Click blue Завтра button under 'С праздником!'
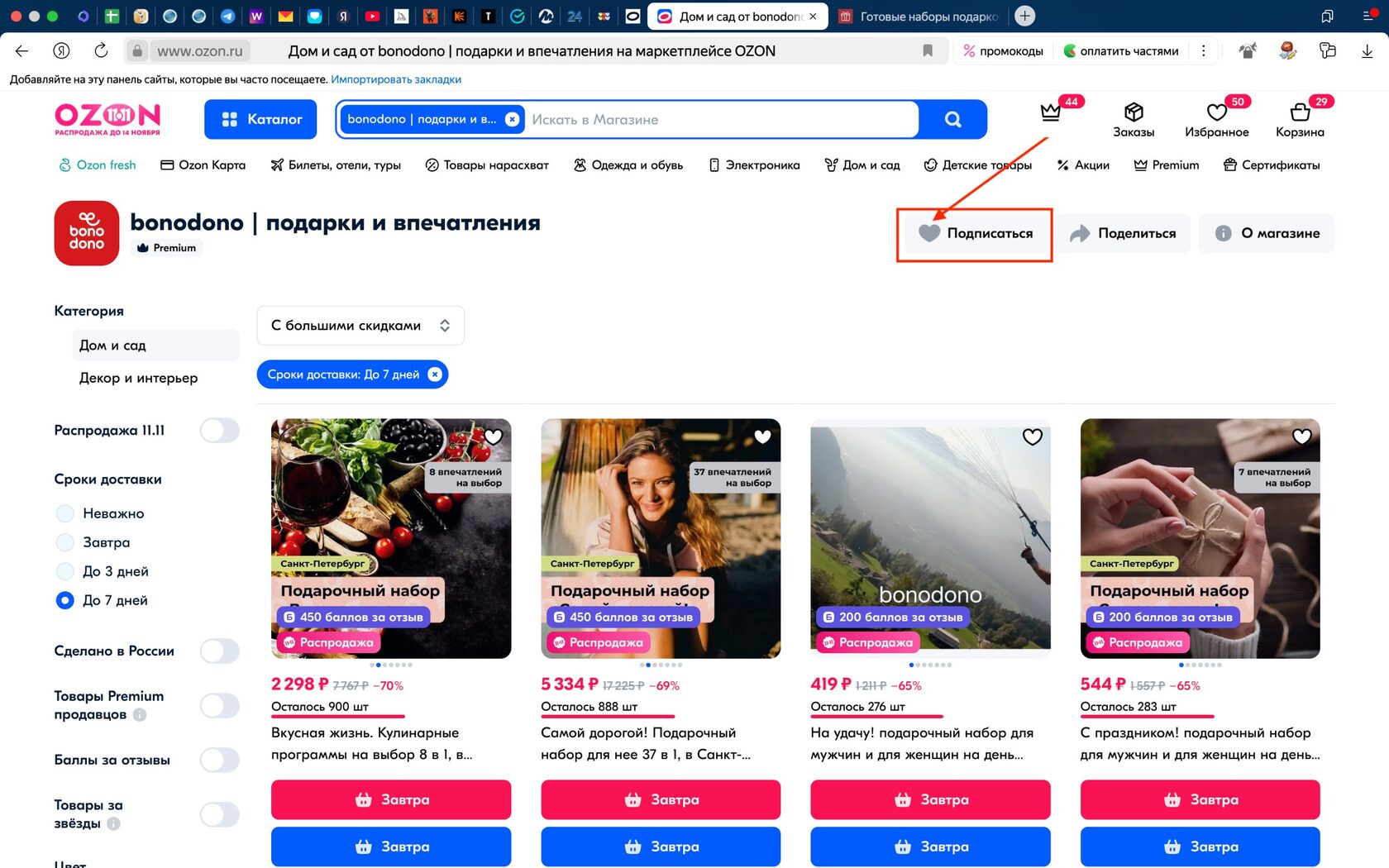 (x=1200, y=847)
